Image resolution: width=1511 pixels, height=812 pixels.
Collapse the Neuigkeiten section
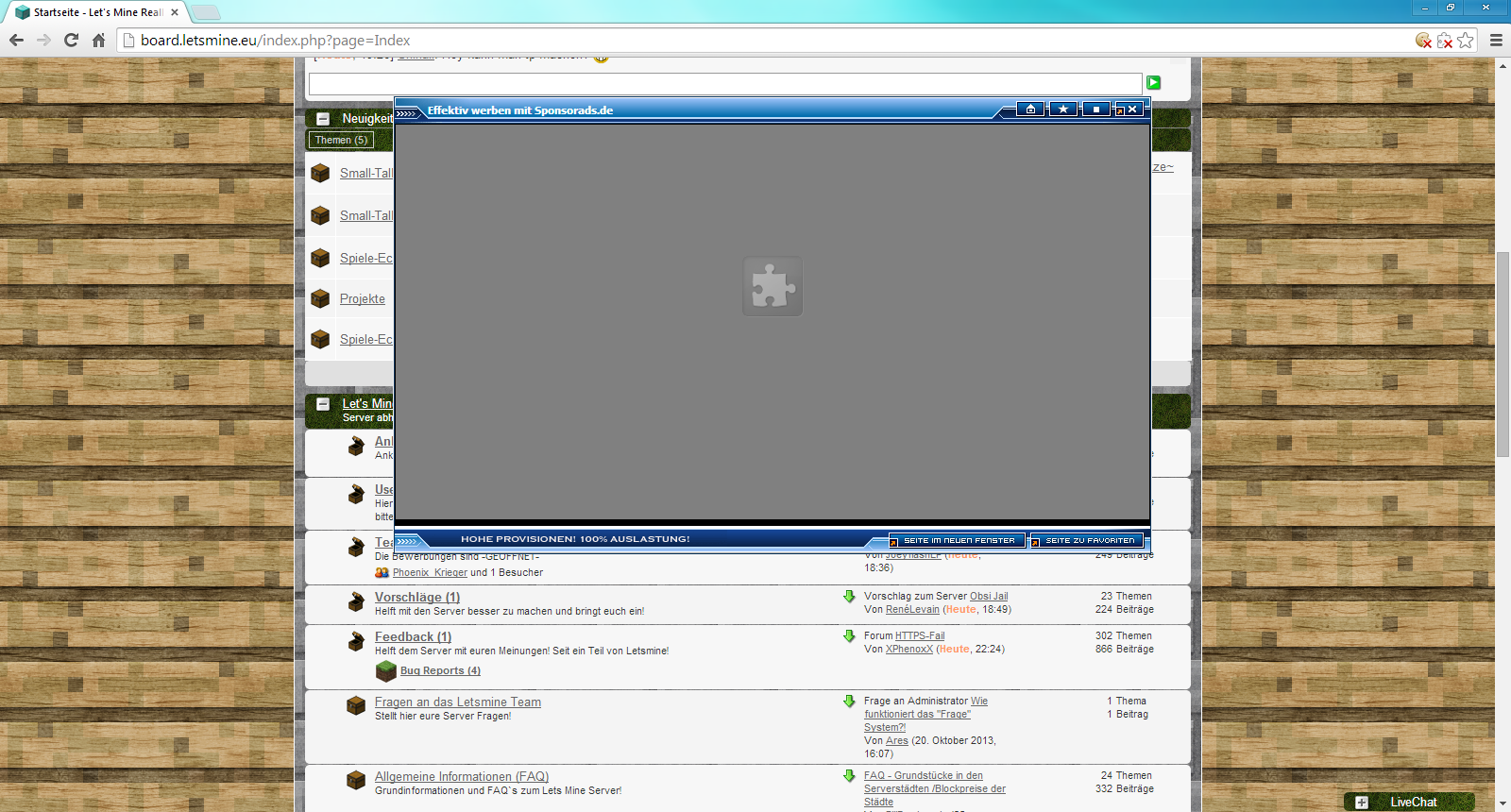click(x=323, y=119)
